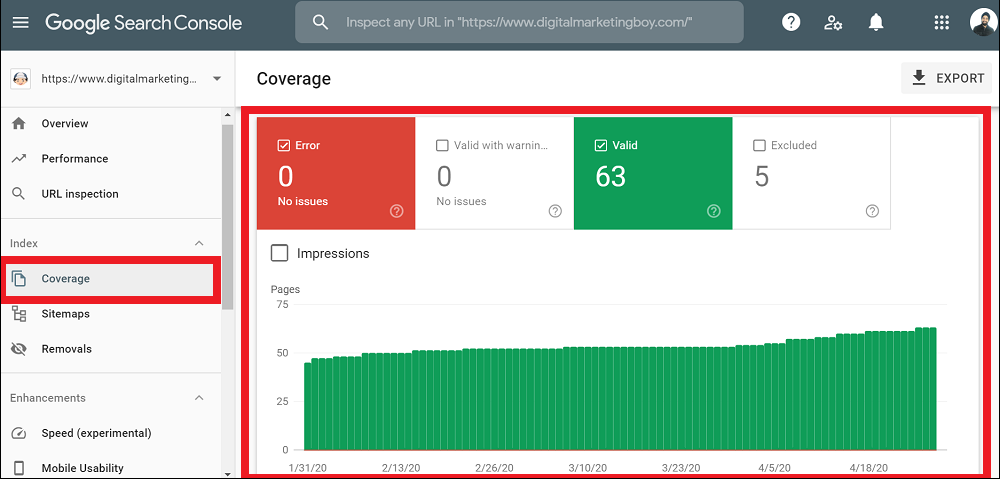
Task: Open the property selector dropdown arrow
Action: point(217,79)
